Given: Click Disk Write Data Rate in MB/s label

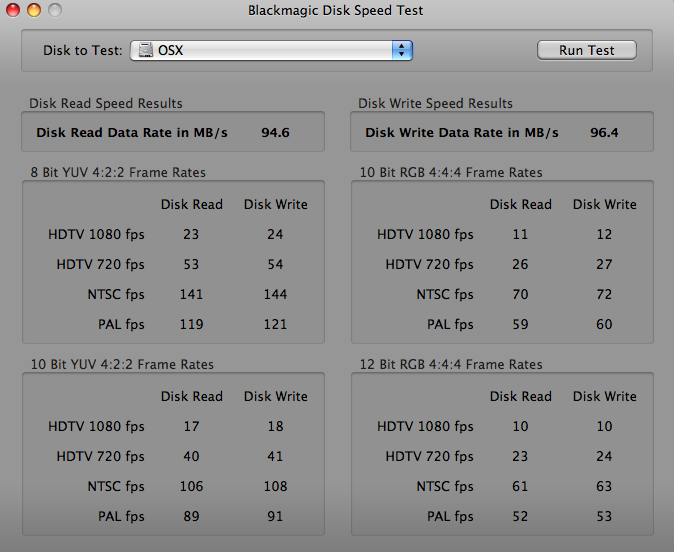Looking at the screenshot, I should pos(462,132).
